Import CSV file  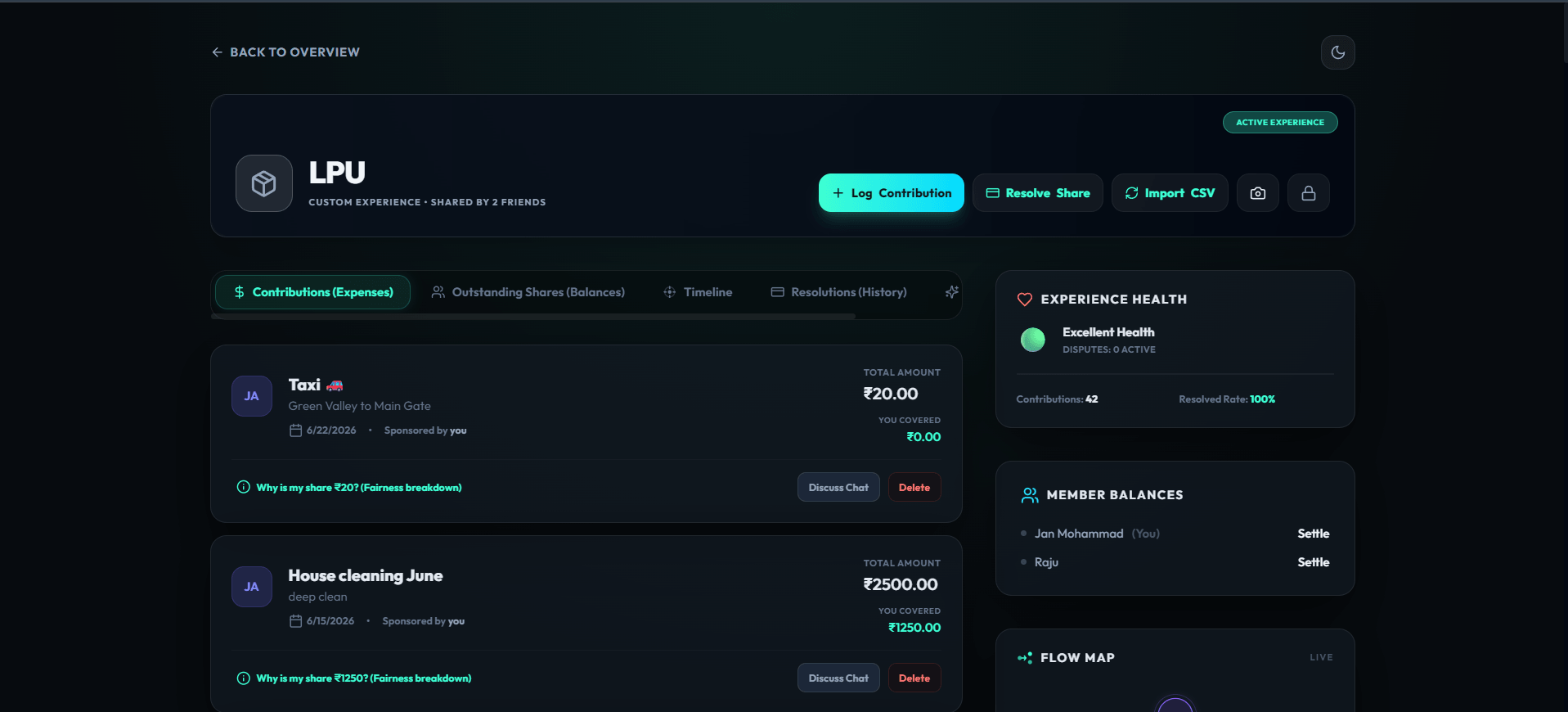(x=1169, y=193)
